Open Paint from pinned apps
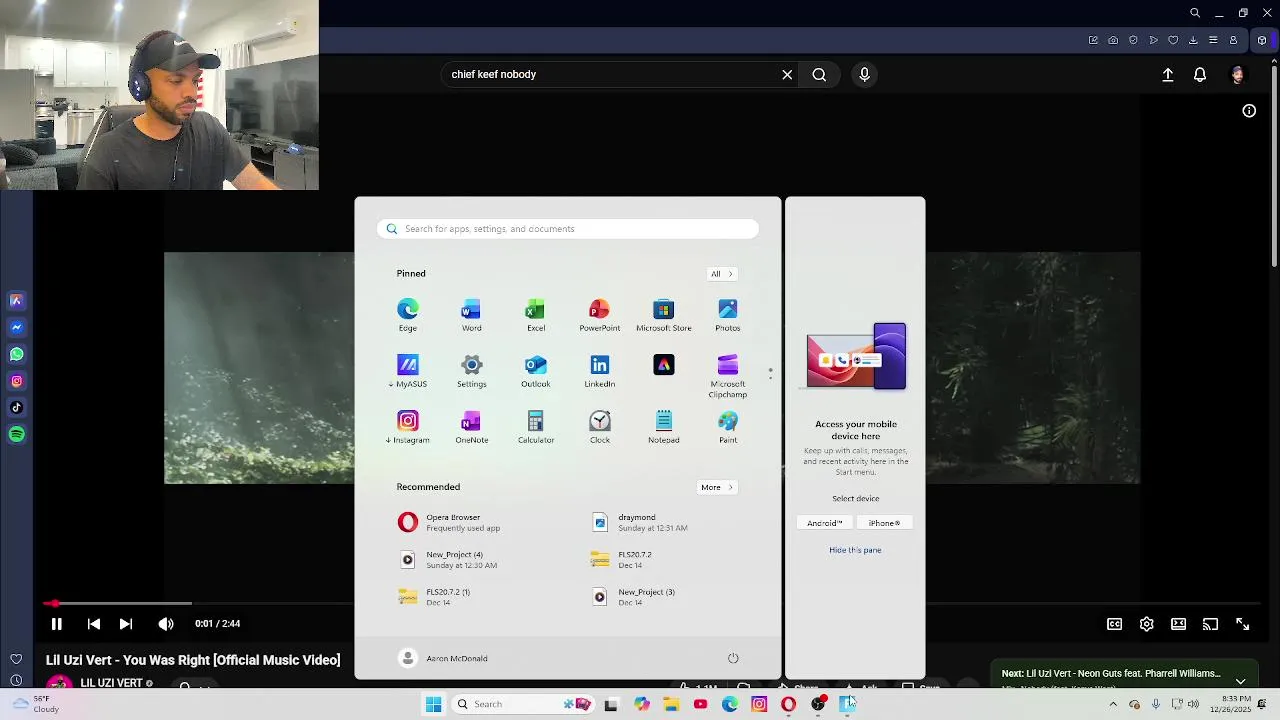This screenshot has width=1280, height=720. click(x=728, y=427)
